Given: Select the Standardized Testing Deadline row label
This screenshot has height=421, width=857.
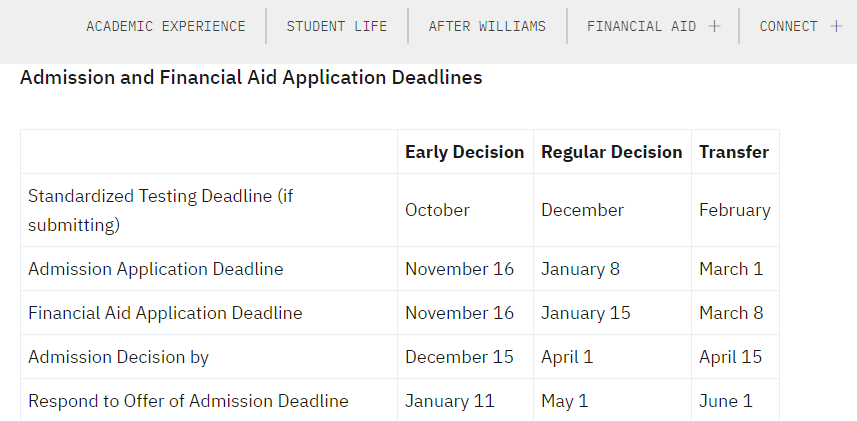Looking at the screenshot, I should coord(161,210).
